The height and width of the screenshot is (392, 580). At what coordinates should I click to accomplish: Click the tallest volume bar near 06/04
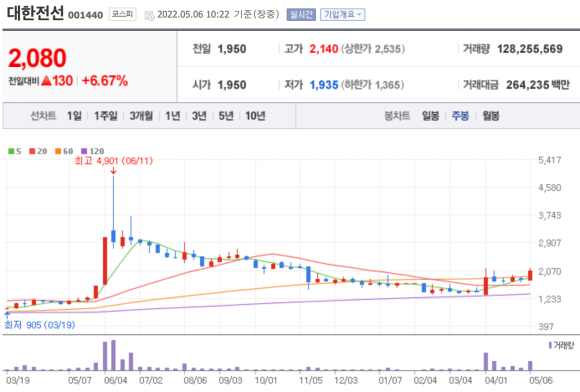[x=113, y=355]
